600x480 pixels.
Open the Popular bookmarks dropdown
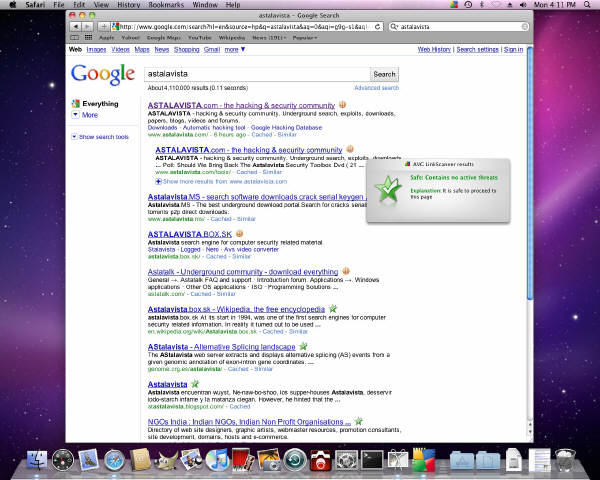point(305,38)
